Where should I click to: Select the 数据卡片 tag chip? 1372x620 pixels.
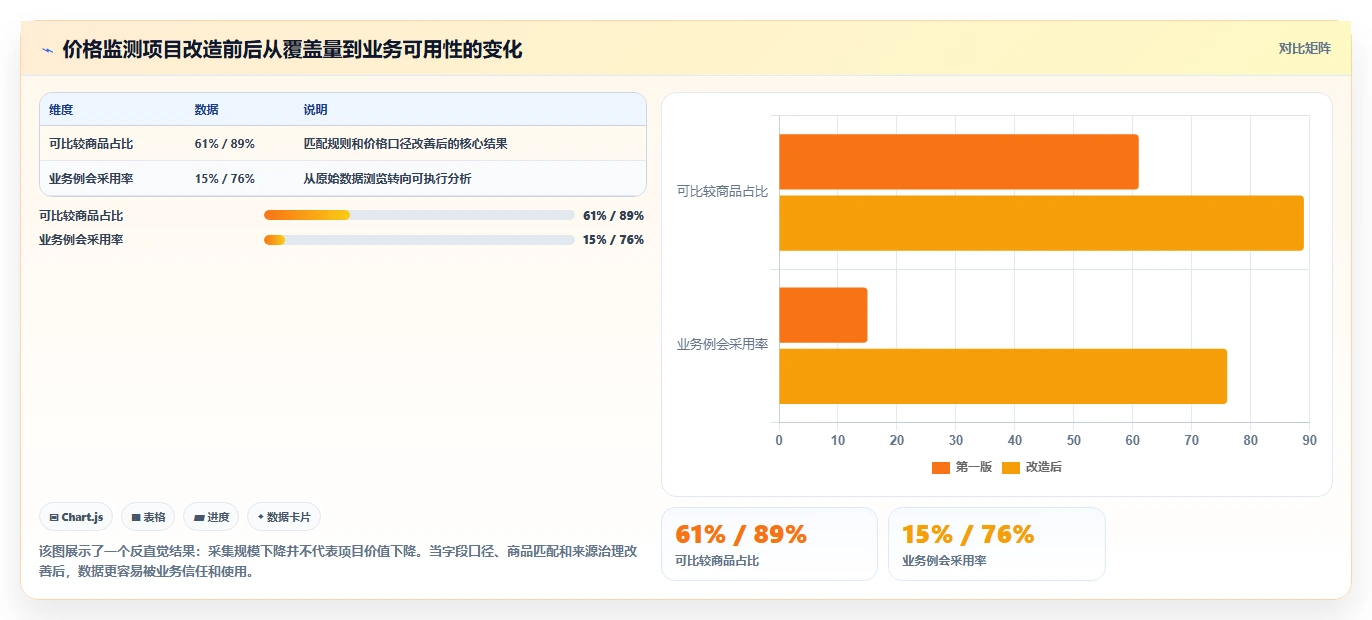click(284, 517)
